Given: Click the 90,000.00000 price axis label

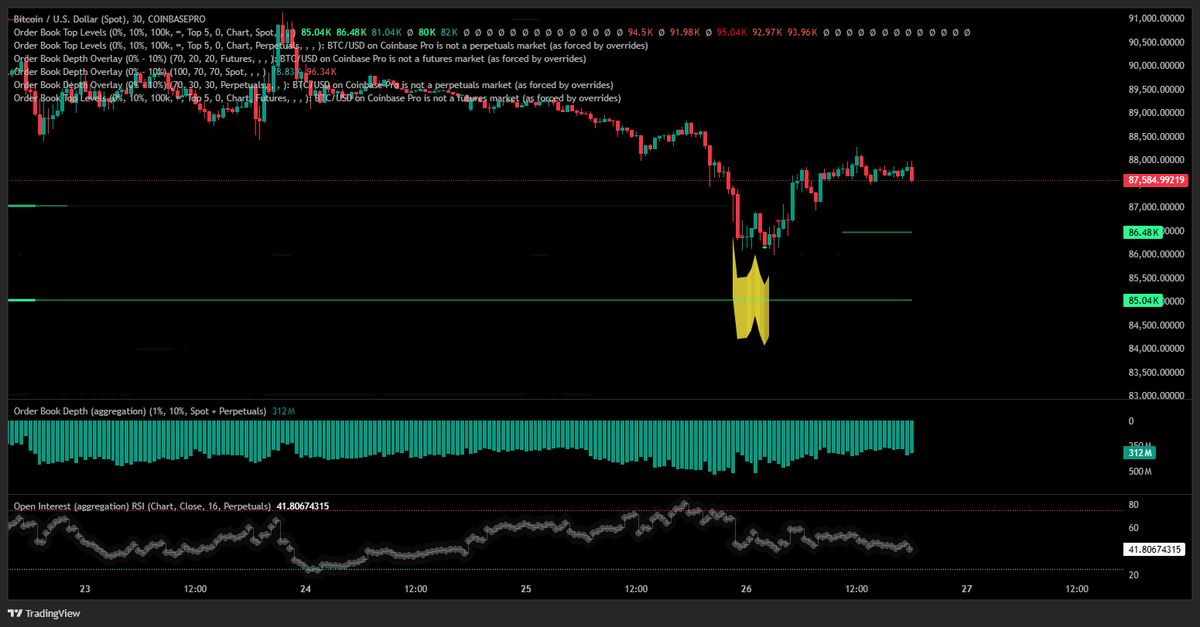Looking at the screenshot, I should (x=1157, y=66).
